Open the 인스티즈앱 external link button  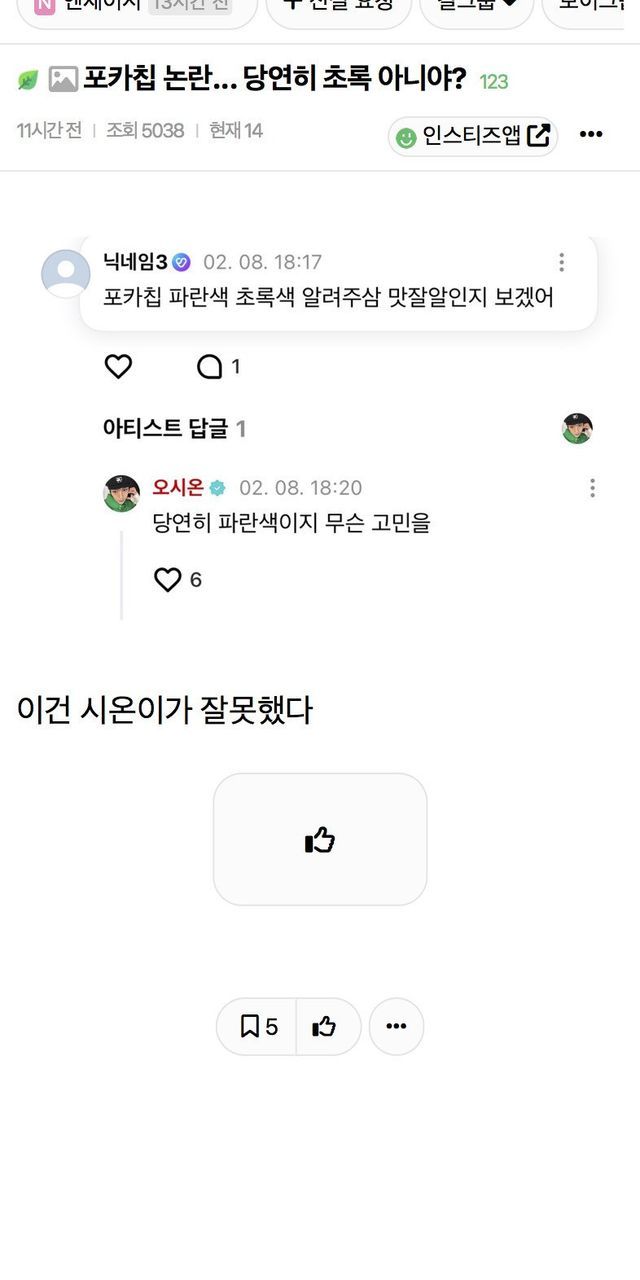click(472, 136)
